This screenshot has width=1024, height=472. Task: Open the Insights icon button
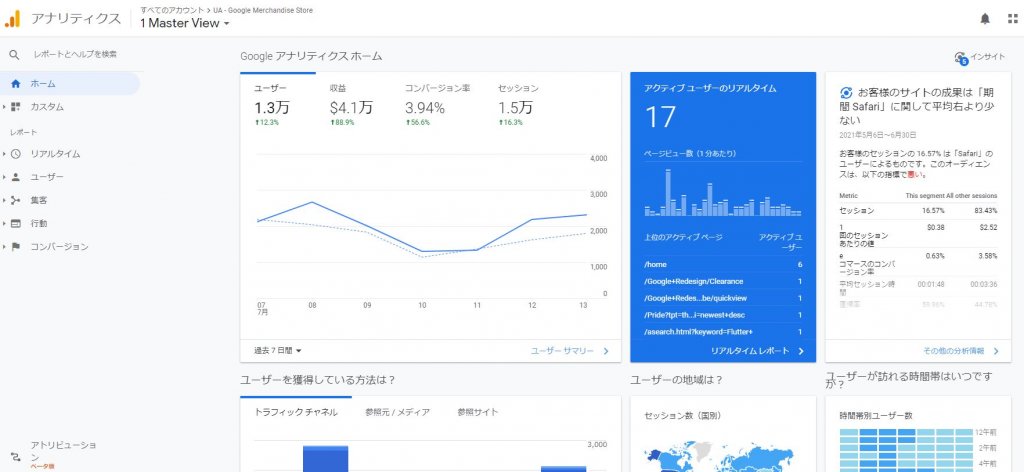point(960,58)
